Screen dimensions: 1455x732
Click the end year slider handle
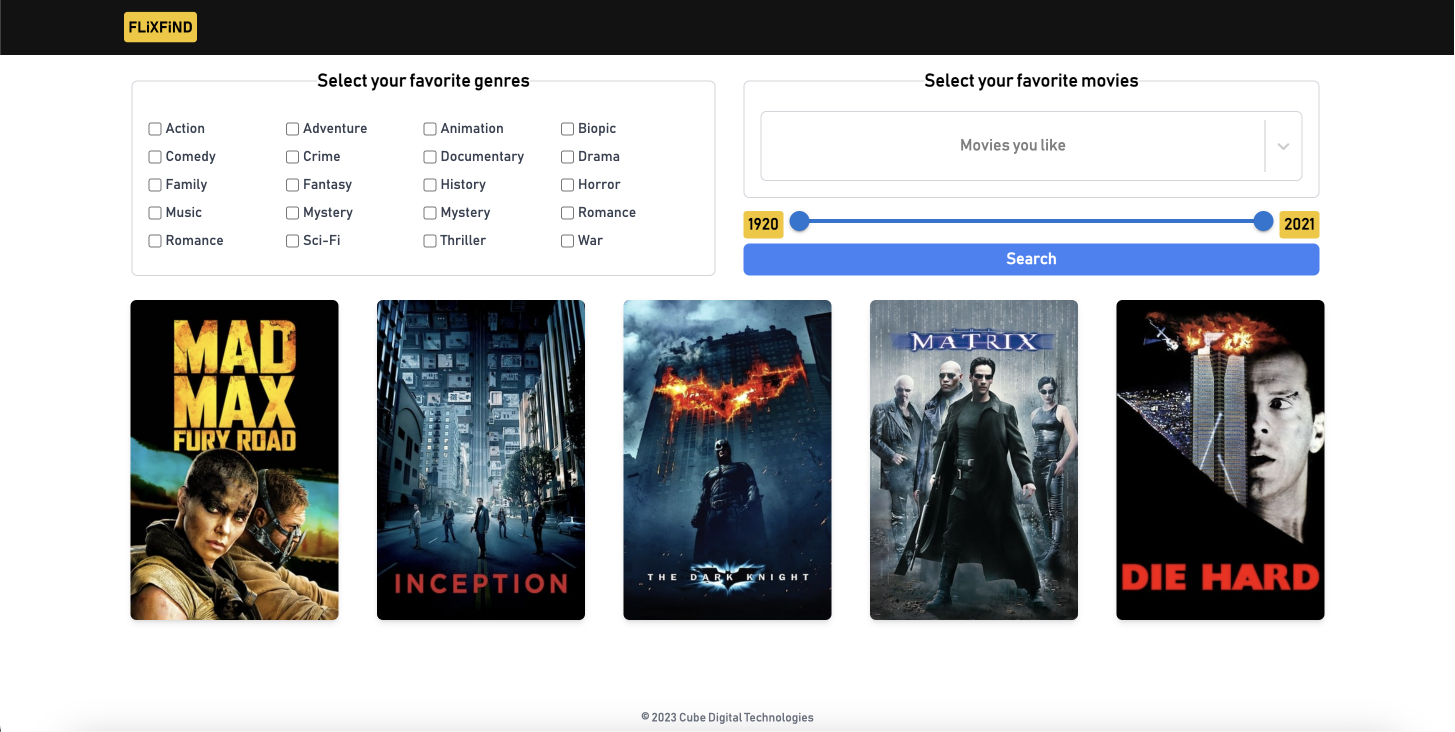point(1263,221)
